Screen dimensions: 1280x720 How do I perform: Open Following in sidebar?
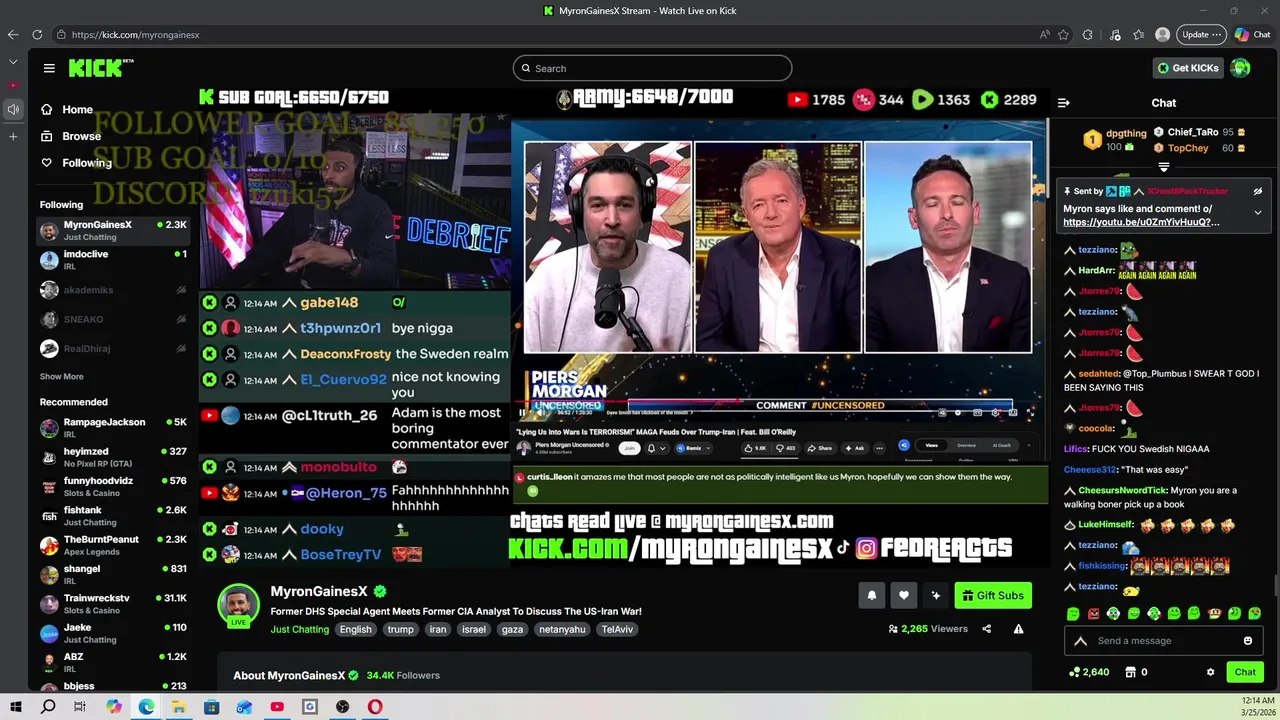(76, 162)
